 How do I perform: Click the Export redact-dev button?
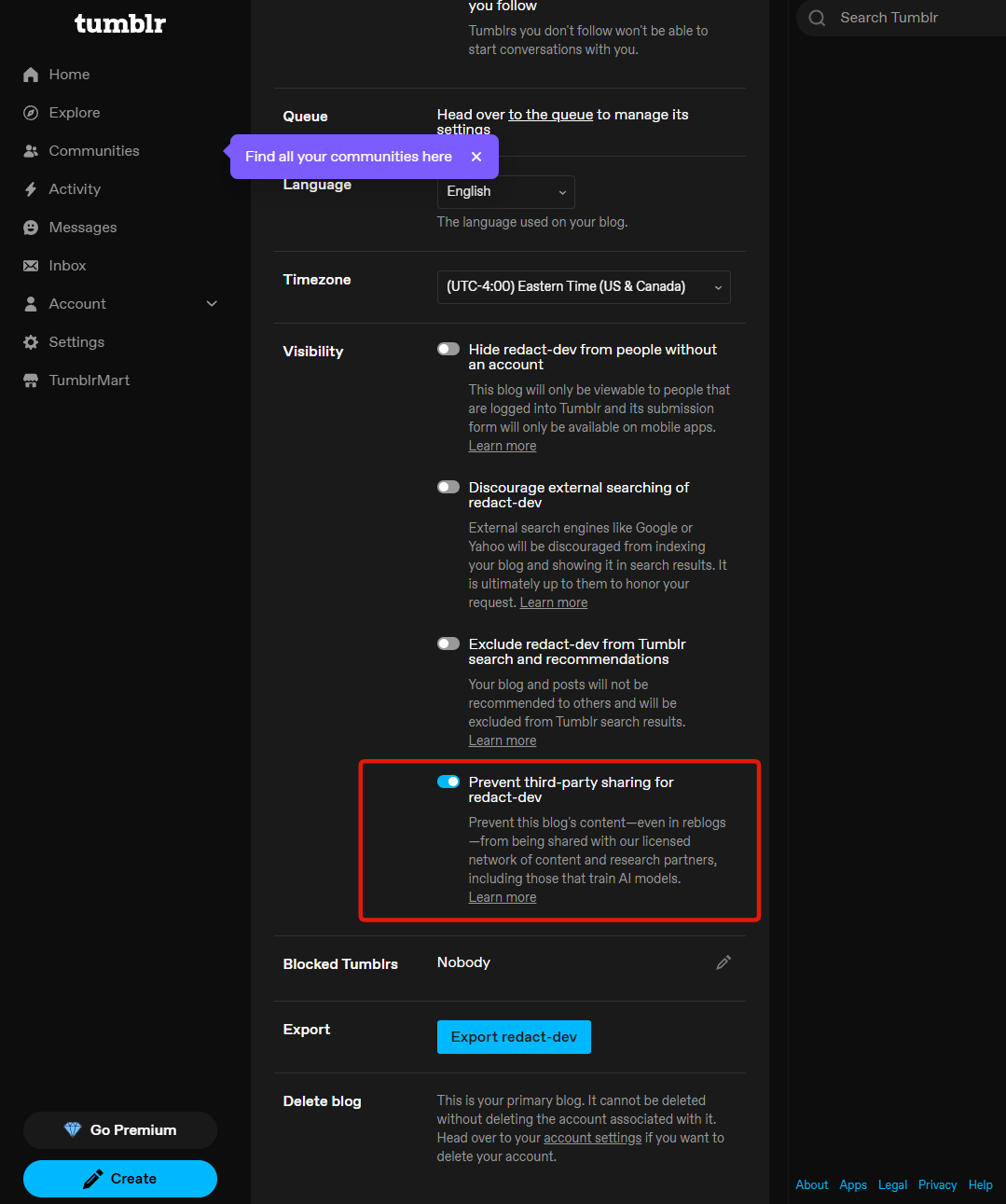[514, 1037]
